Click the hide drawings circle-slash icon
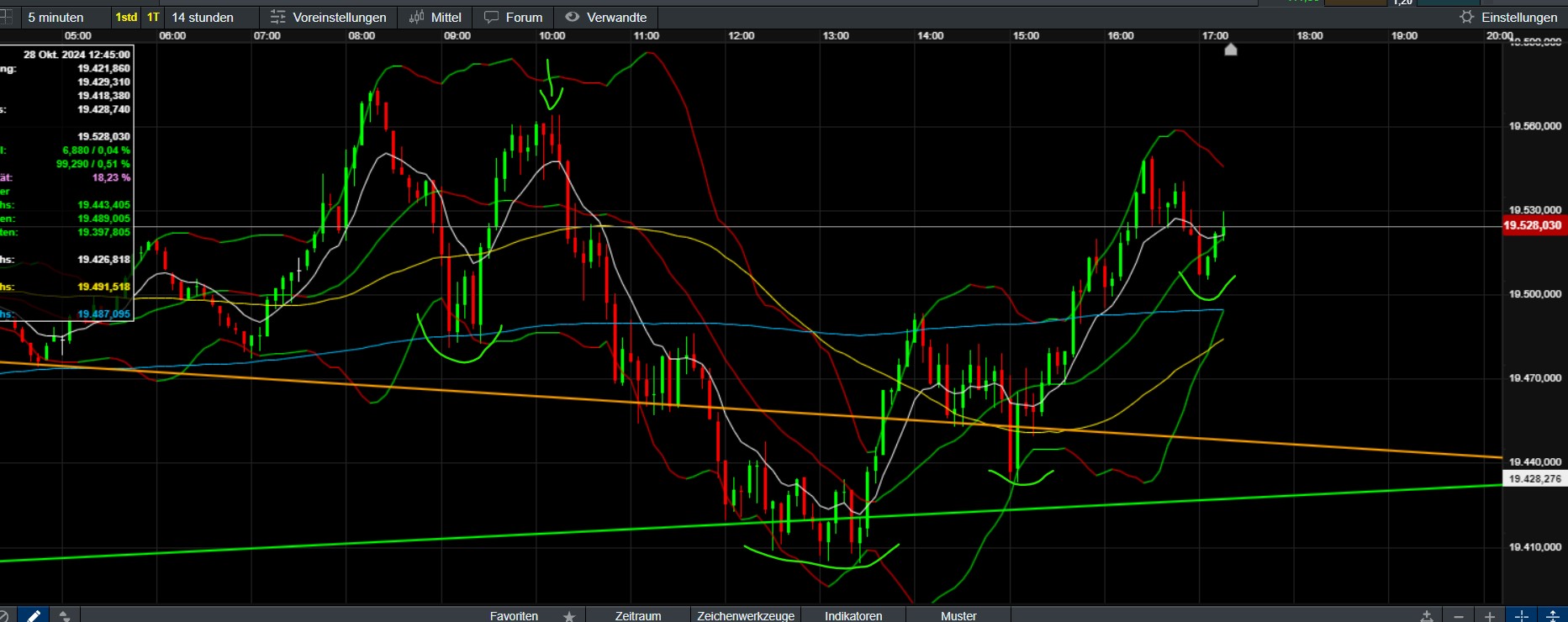 (4, 615)
